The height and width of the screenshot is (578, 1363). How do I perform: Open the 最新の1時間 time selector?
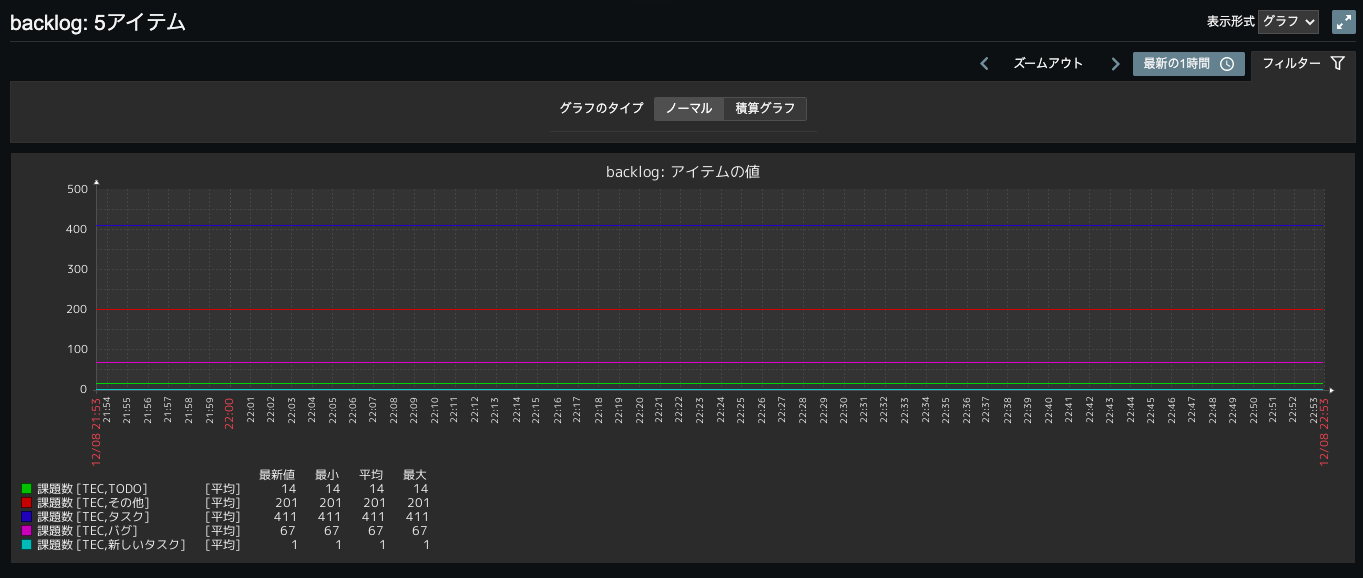pos(1188,64)
